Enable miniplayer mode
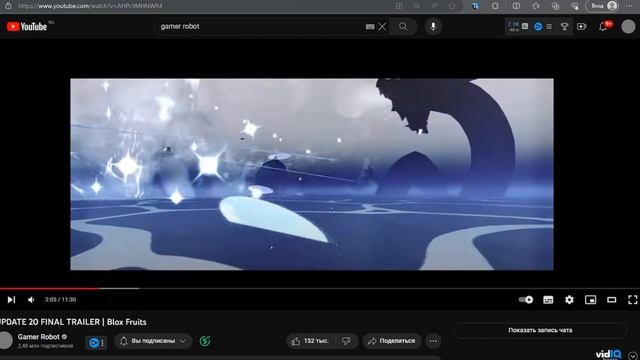640x360 pixels. pos(590,300)
